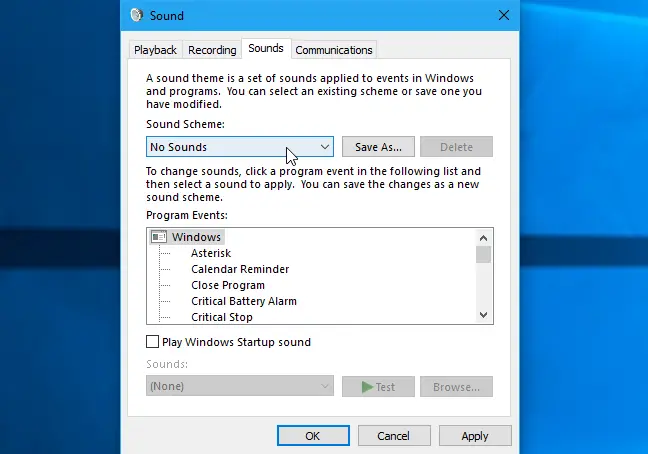Choose the Close Program event
This screenshot has height=454, width=648.
pyautogui.click(x=228, y=285)
